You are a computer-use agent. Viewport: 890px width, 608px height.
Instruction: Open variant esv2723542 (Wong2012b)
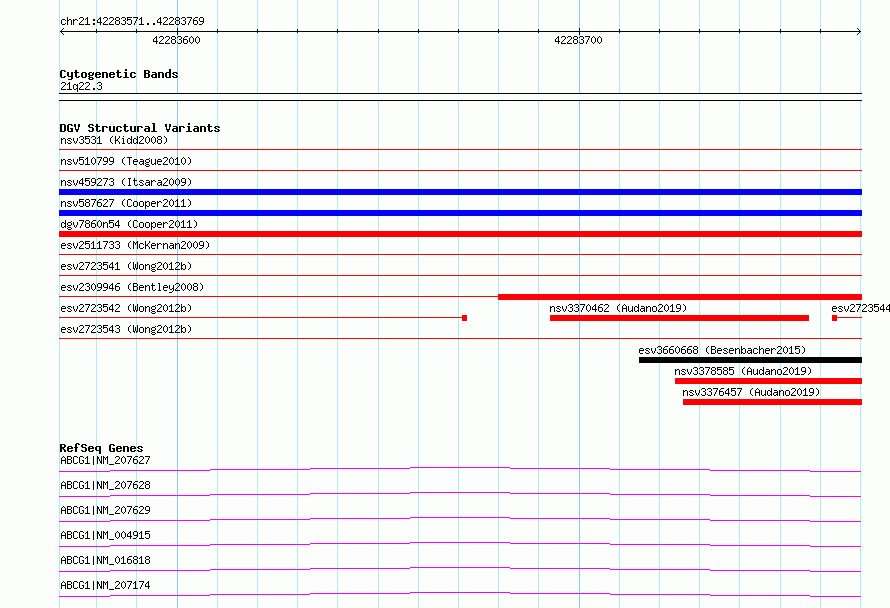(126, 308)
